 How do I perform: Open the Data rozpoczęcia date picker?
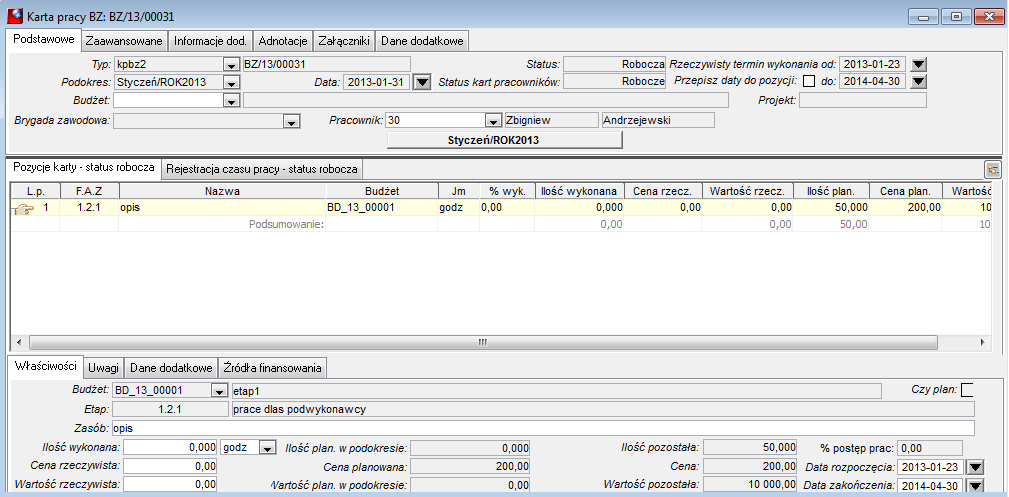click(x=976, y=467)
